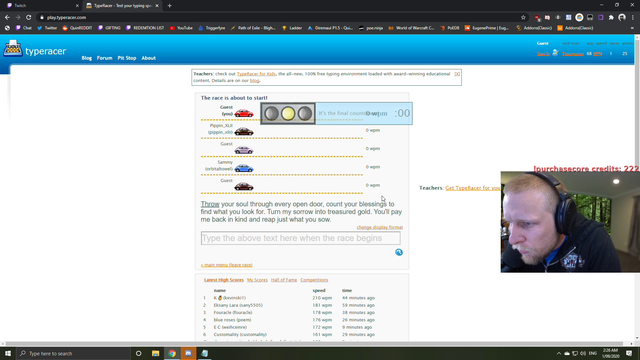This screenshot has width=640, height=360.
Task: Click the Sign In link
Action: click(x=543, y=54)
